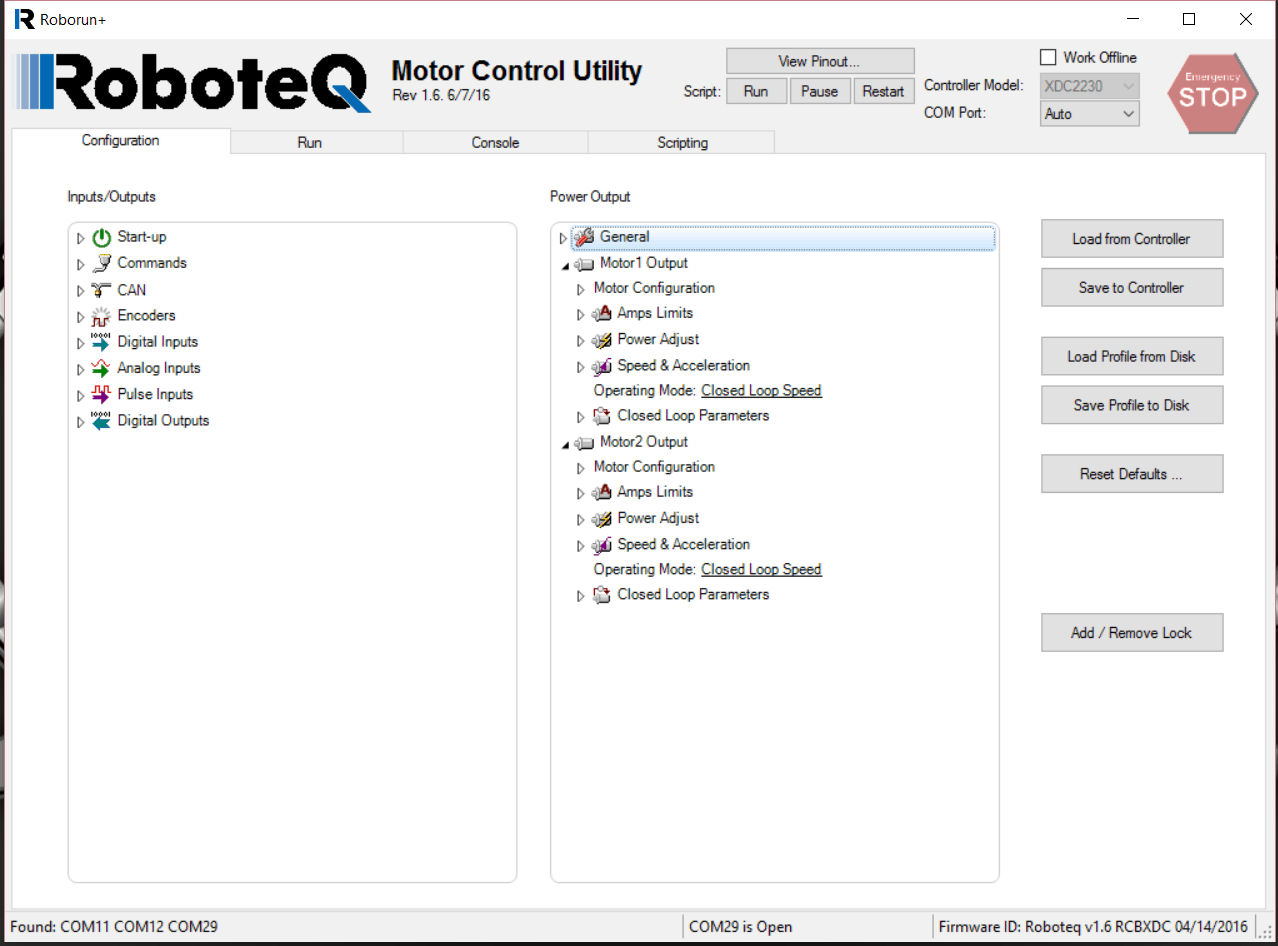Click the status bar resize grip
Image resolution: width=1278 pixels, height=946 pixels.
[x=1265, y=931]
